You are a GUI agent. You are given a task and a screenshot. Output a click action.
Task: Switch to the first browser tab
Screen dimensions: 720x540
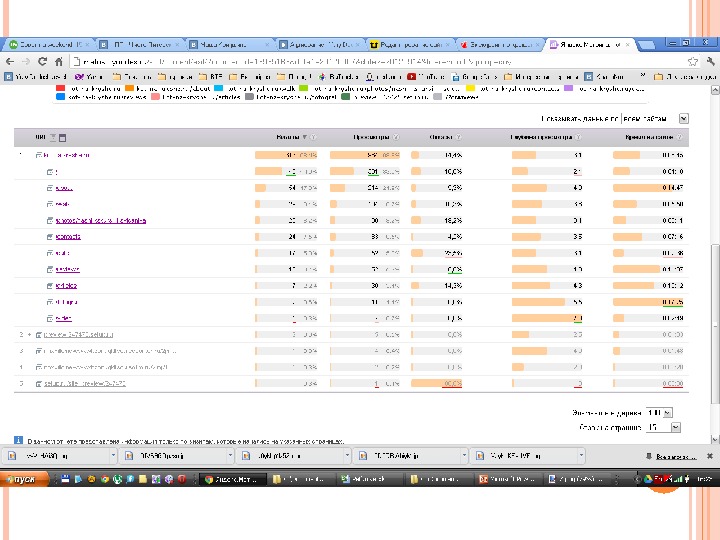click(x=48, y=45)
